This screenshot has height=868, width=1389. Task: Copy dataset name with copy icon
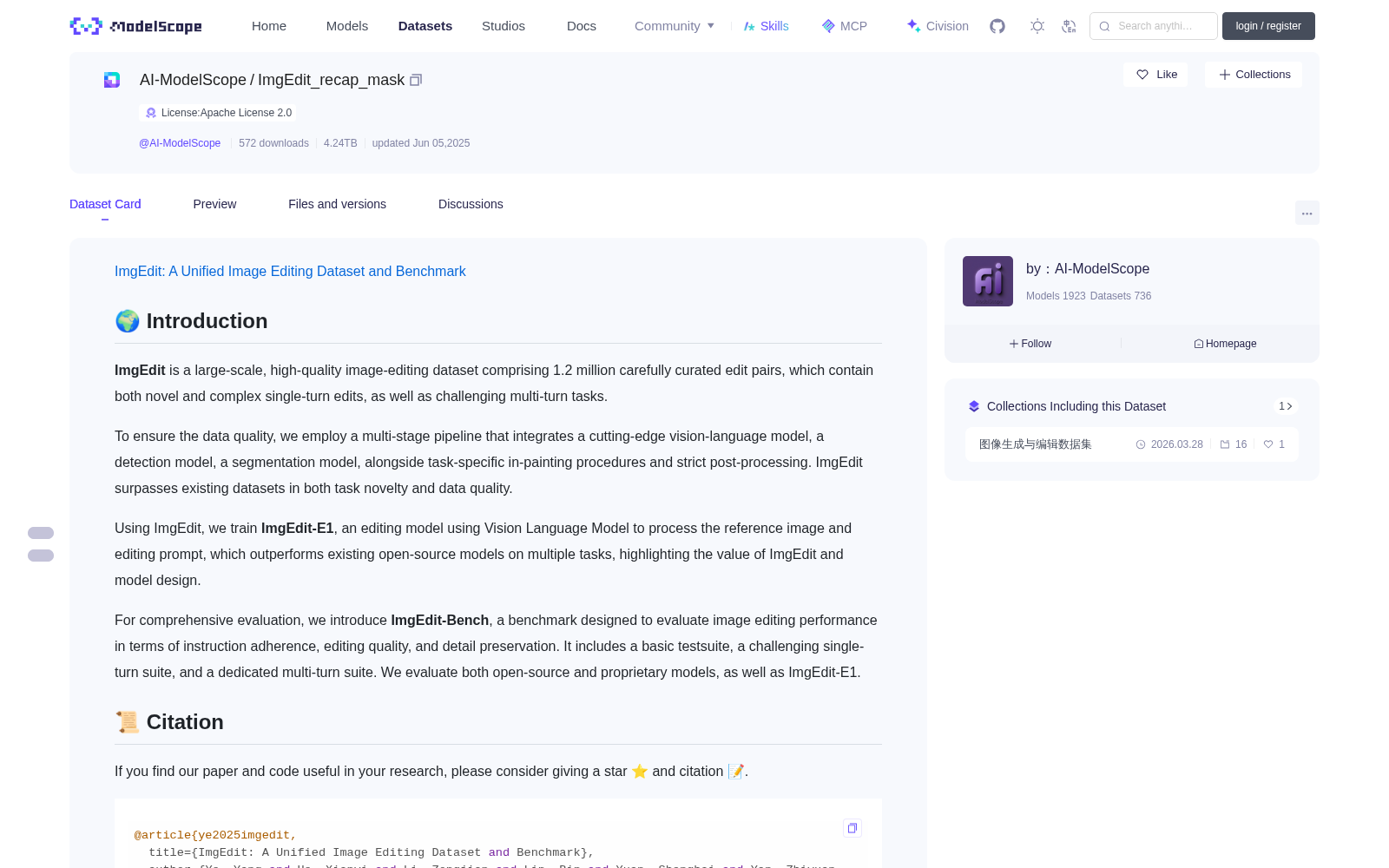tap(416, 80)
